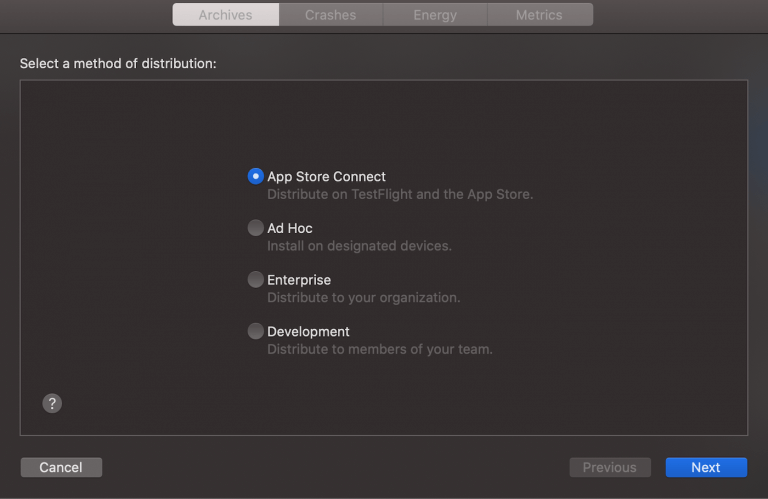Click the "Enterprise" option label text
The width and height of the screenshot is (768, 499).
[299, 280]
